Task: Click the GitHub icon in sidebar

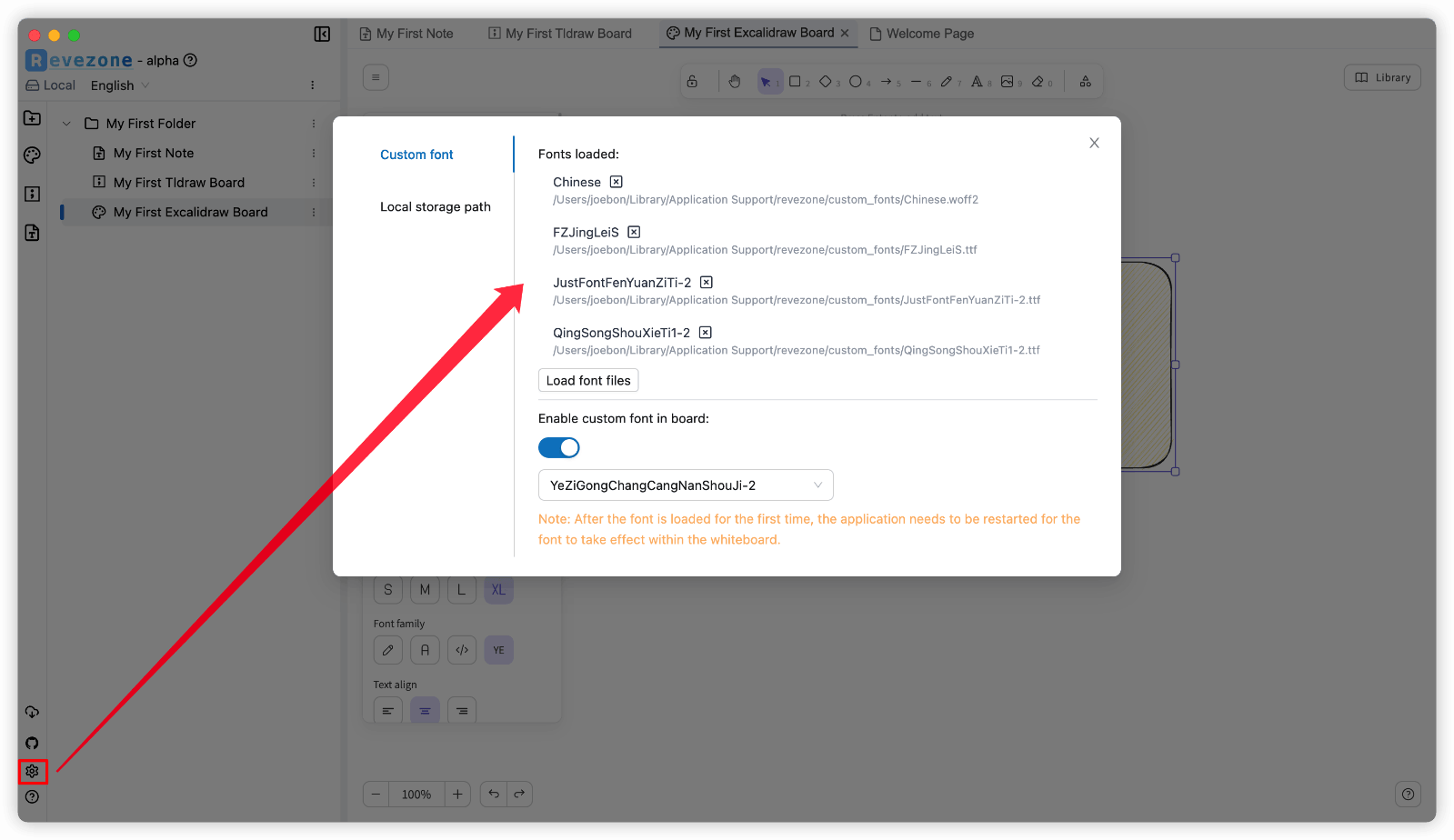Action: [32, 743]
